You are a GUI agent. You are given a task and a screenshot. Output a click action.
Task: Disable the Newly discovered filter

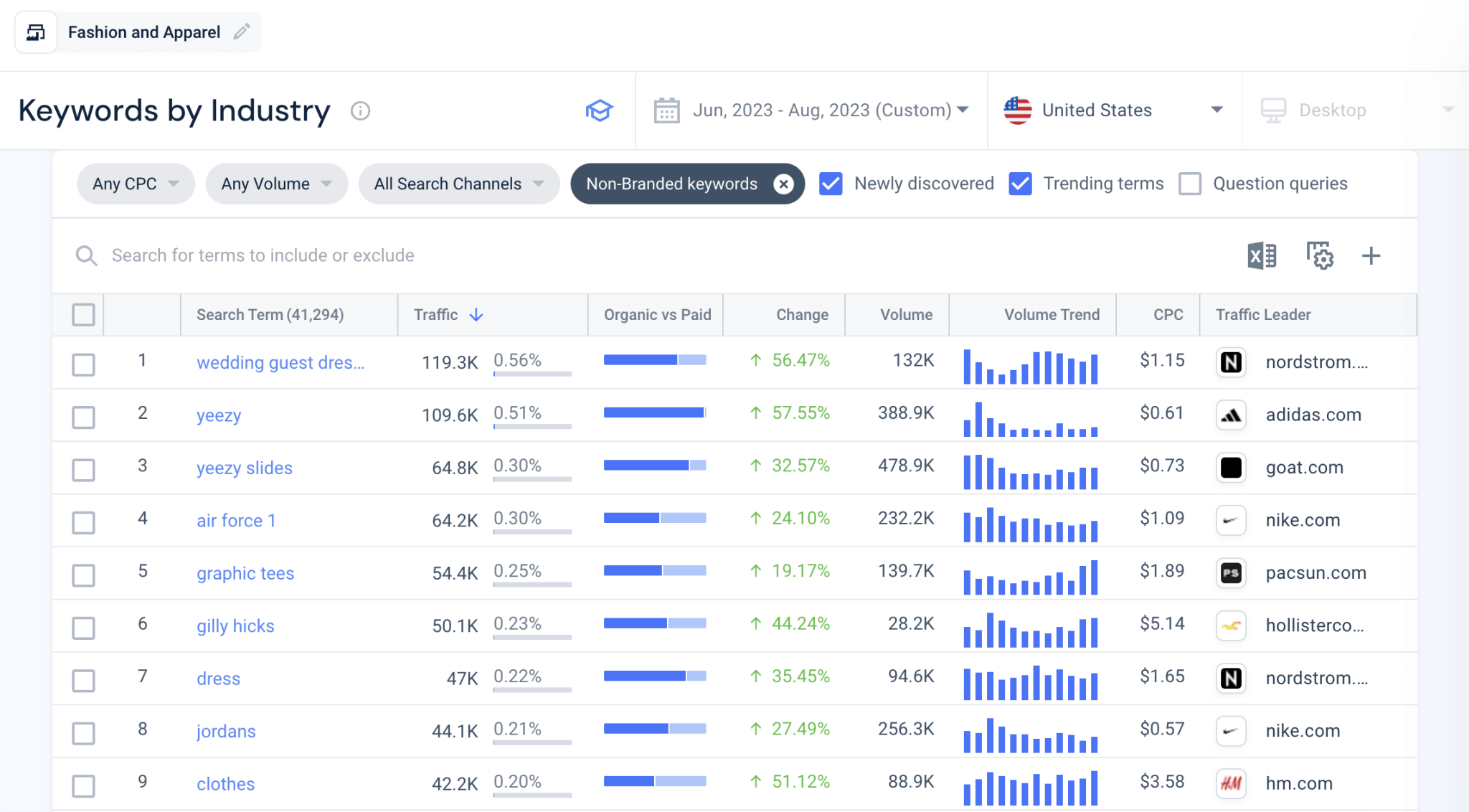click(x=831, y=184)
